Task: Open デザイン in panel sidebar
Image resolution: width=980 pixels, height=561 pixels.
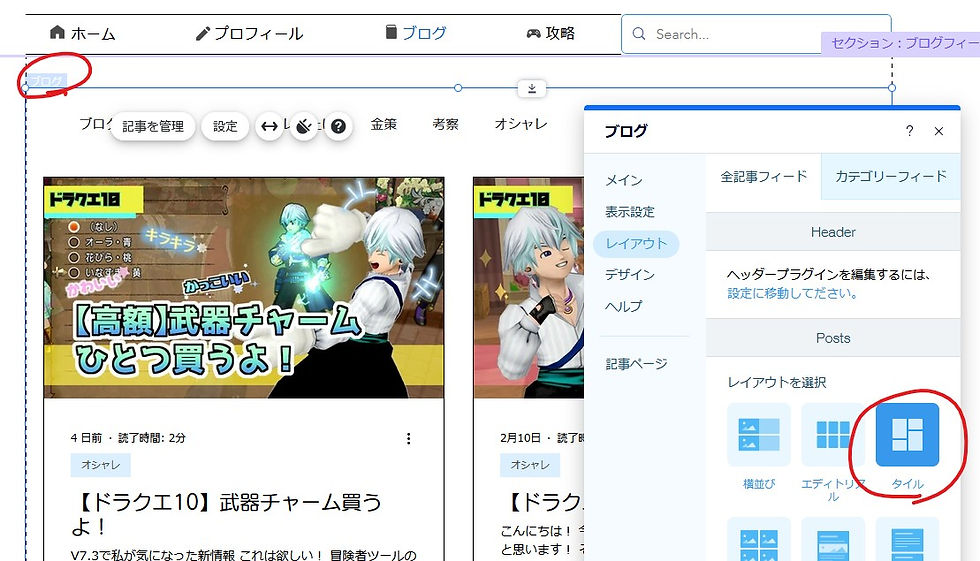Action: point(630,274)
